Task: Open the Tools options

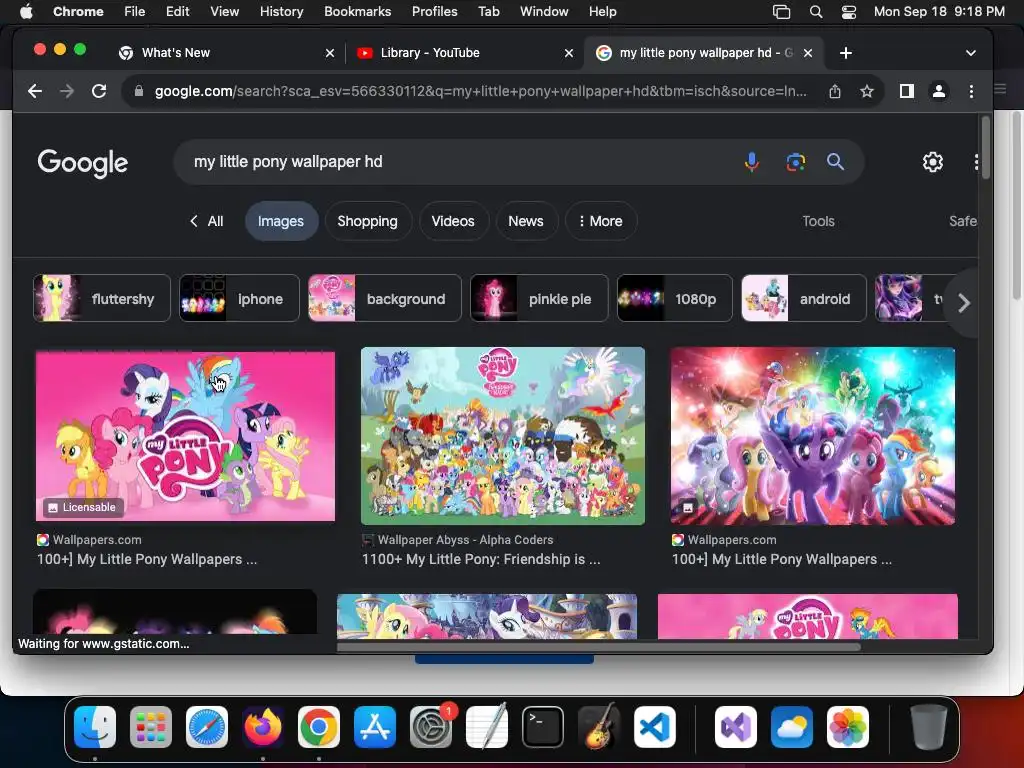Action: pos(818,221)
